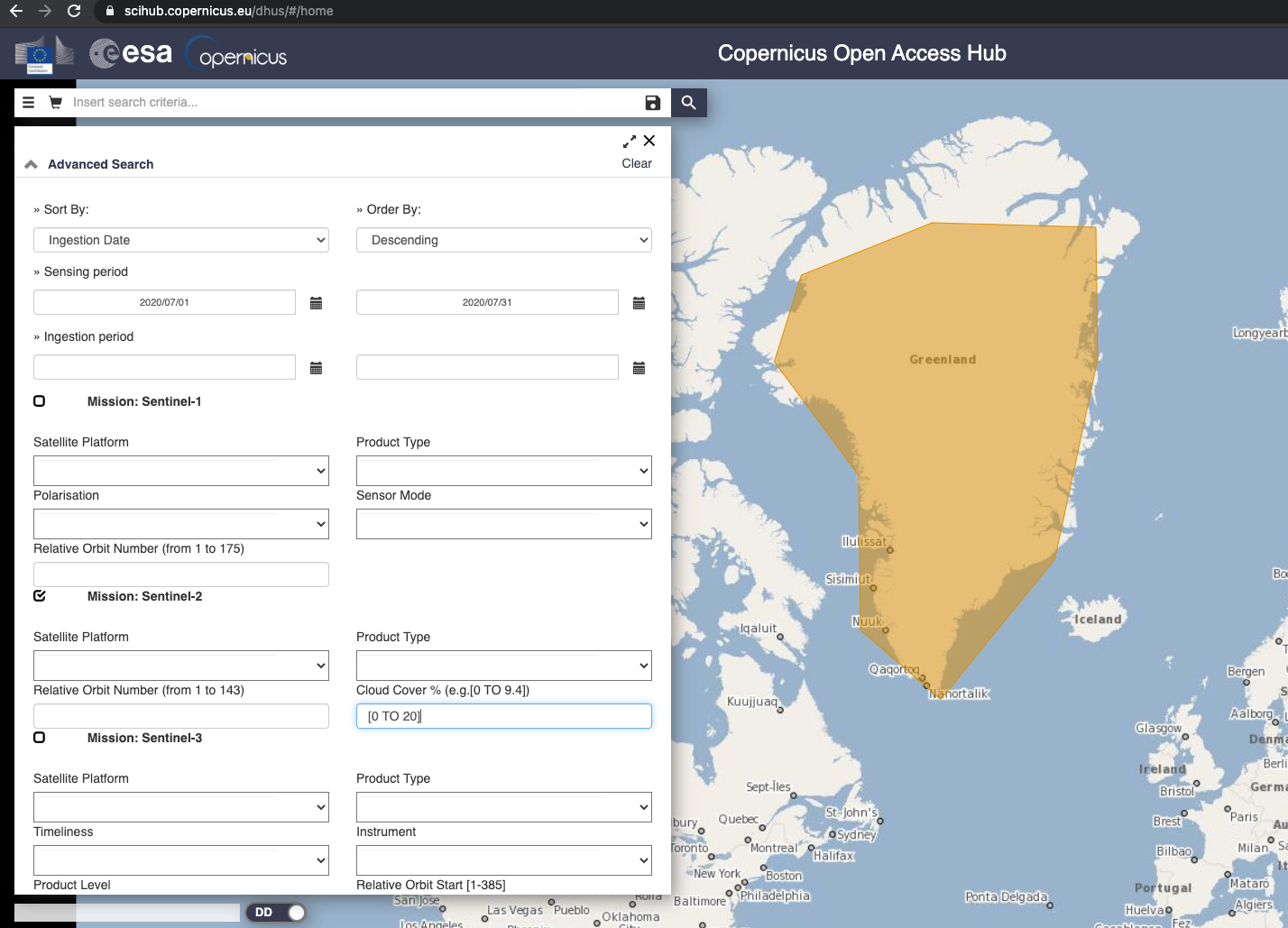Open calendar for ingestion period start
Viewport: 1288px width, 928px height.
(x=316, y=368)
